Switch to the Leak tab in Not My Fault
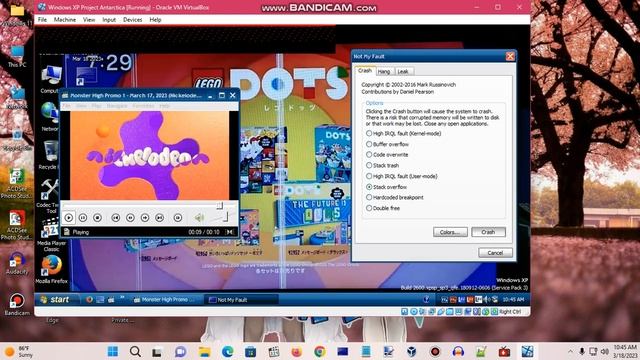This screenshot has height=360, width=640. coord(403,71)
